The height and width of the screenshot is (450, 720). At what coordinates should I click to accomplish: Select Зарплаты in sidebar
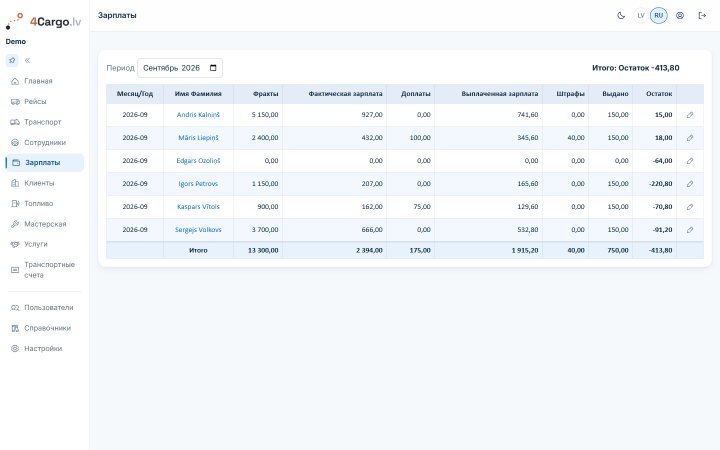click(45, 163)
